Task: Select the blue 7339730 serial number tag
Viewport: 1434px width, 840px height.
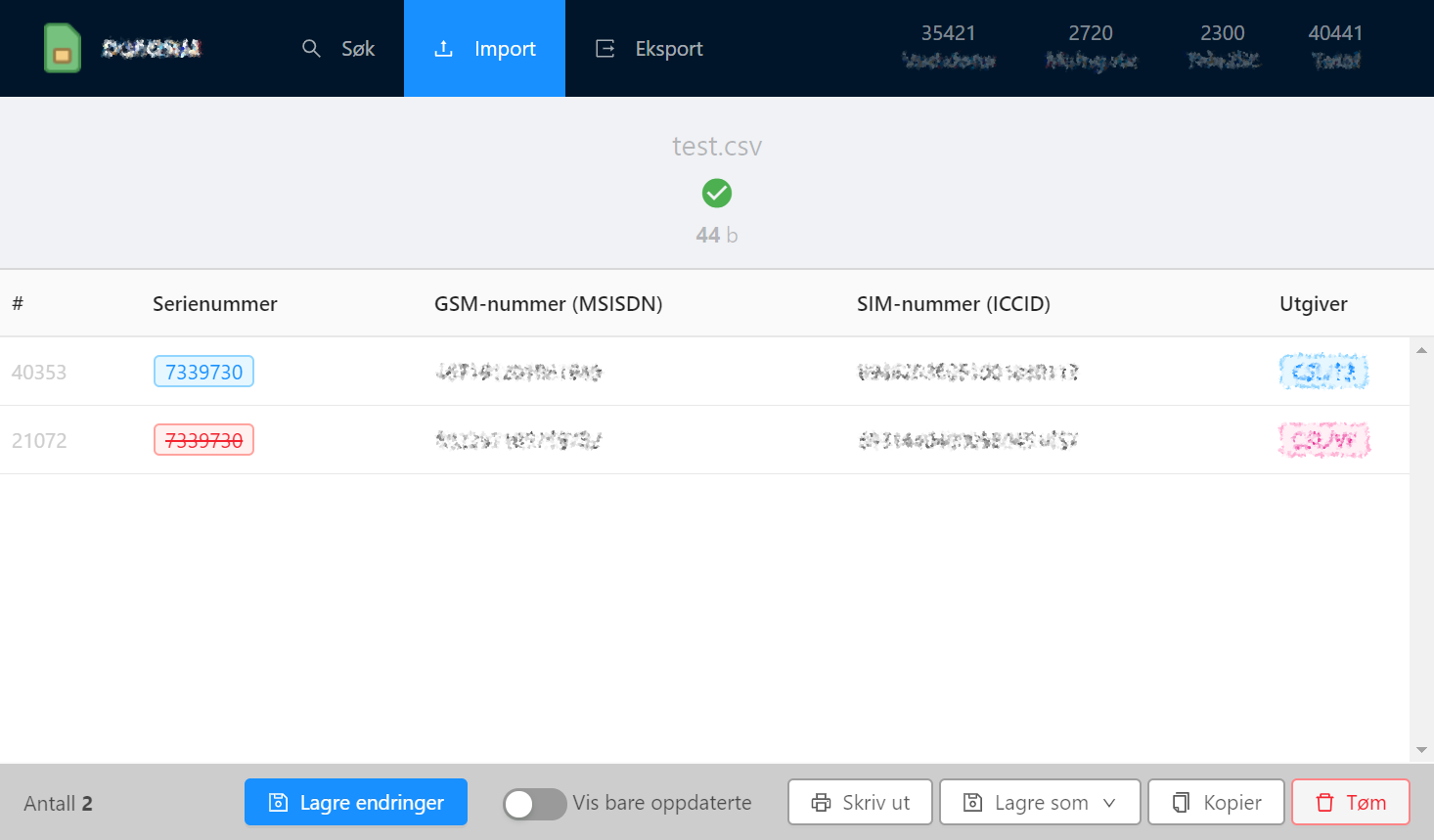Action: pos(203,372)
